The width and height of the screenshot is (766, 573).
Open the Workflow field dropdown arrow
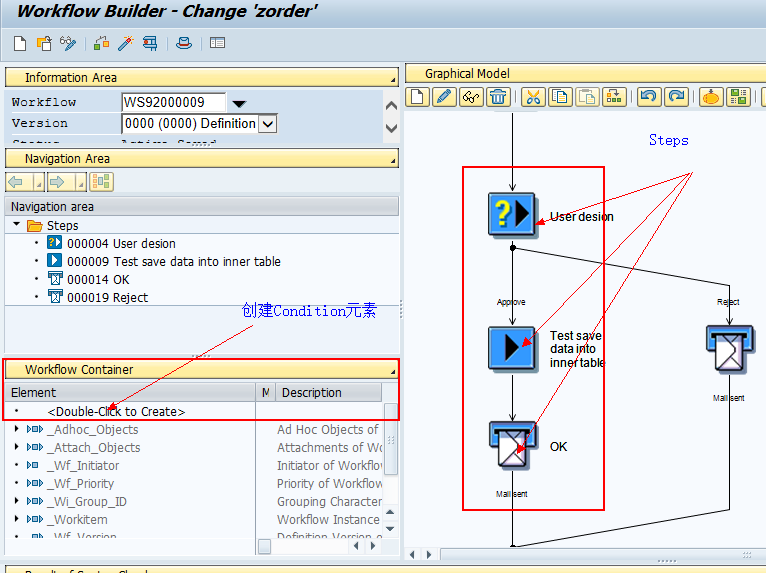[239, 104]
